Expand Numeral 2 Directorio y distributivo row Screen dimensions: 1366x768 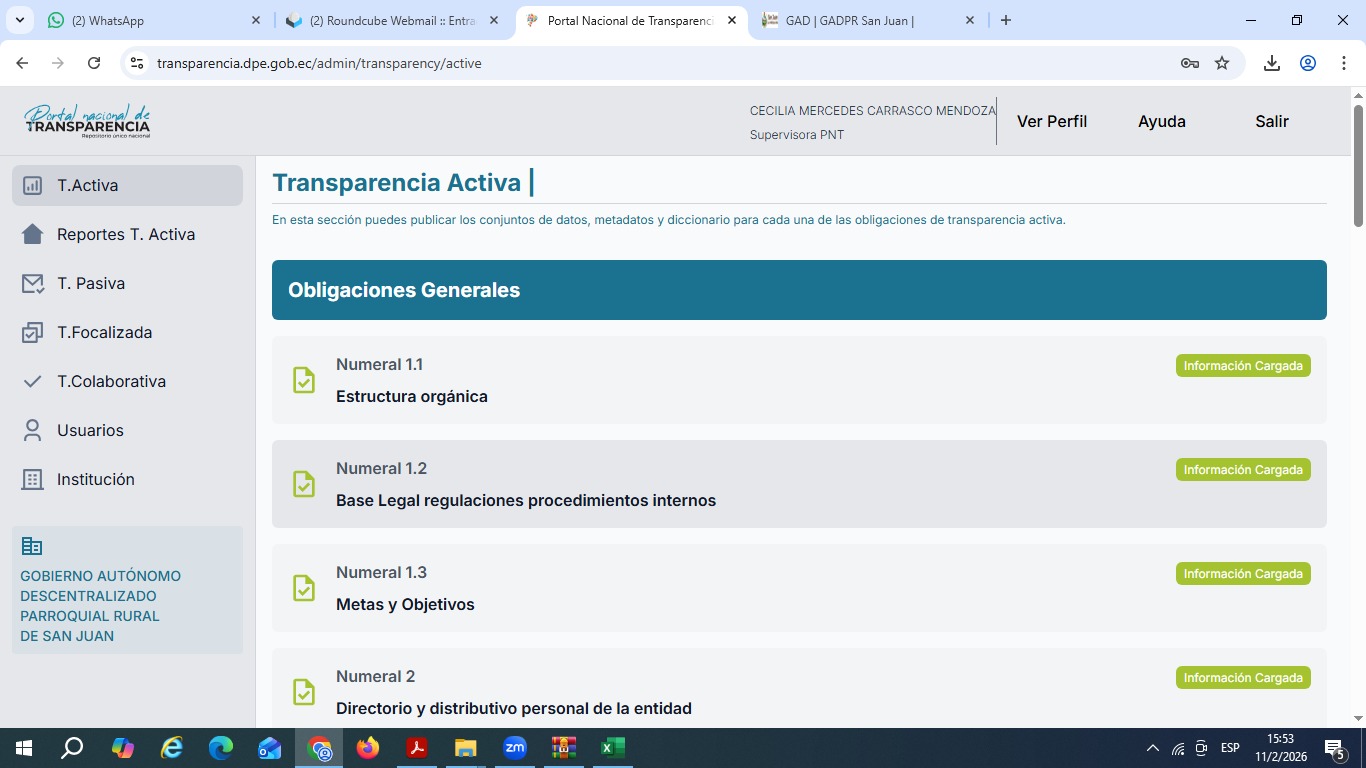pos(514,708)
